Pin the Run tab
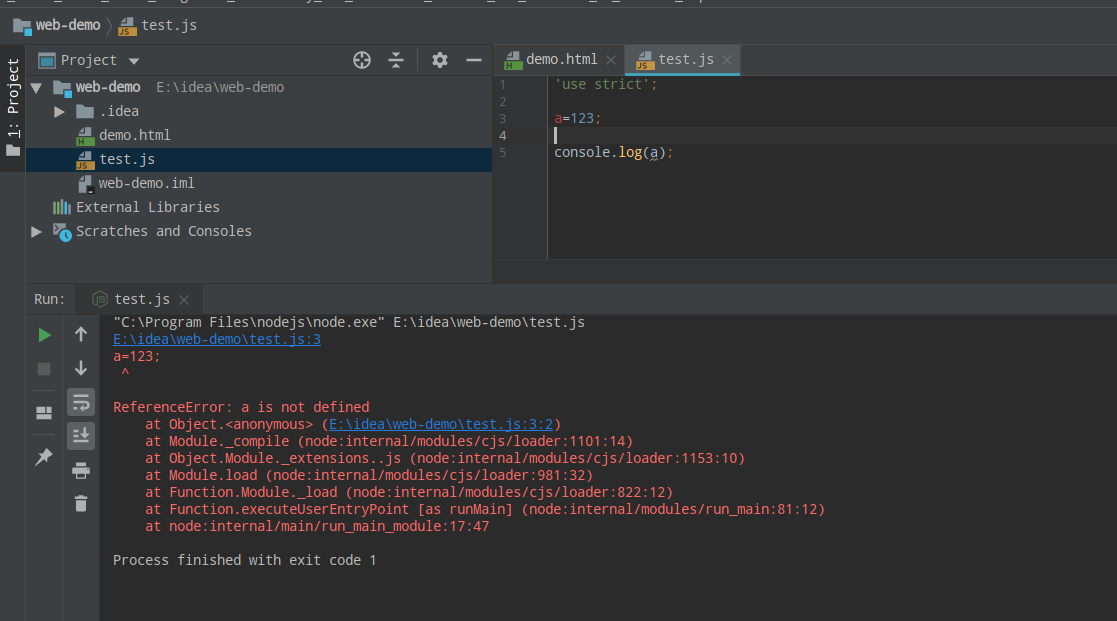Image resolution: width=1117 pixels, height=621 pixels. coord(44,456)
